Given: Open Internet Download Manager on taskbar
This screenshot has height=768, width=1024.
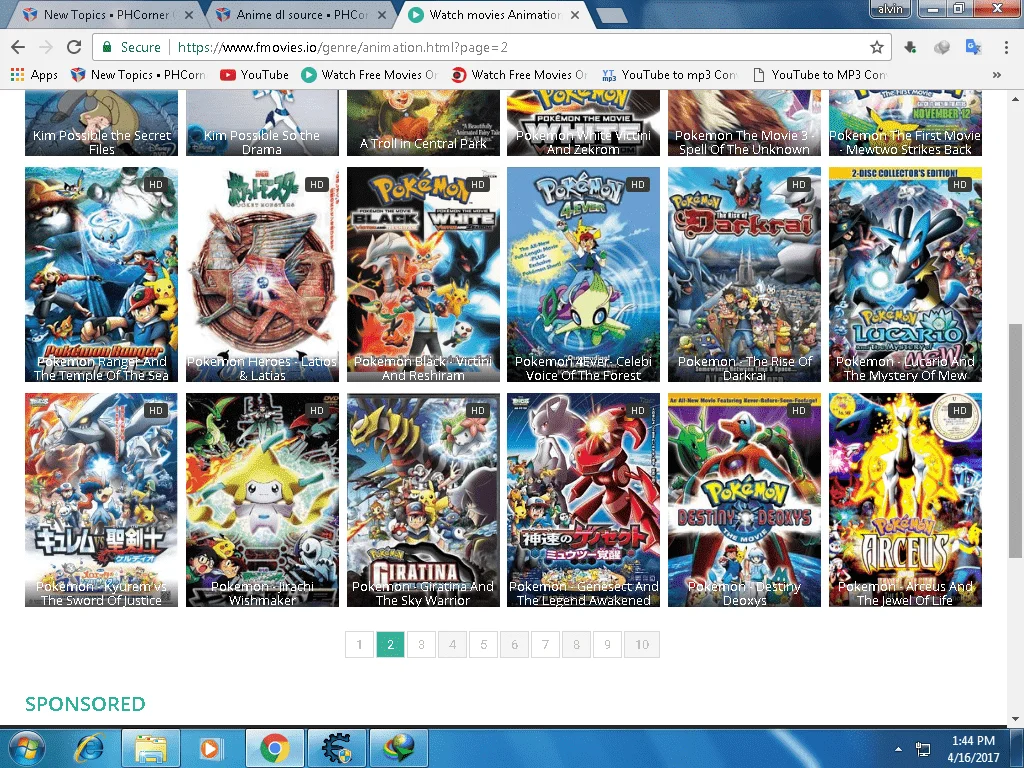Looking at the screenshot, I should (399, 748).
